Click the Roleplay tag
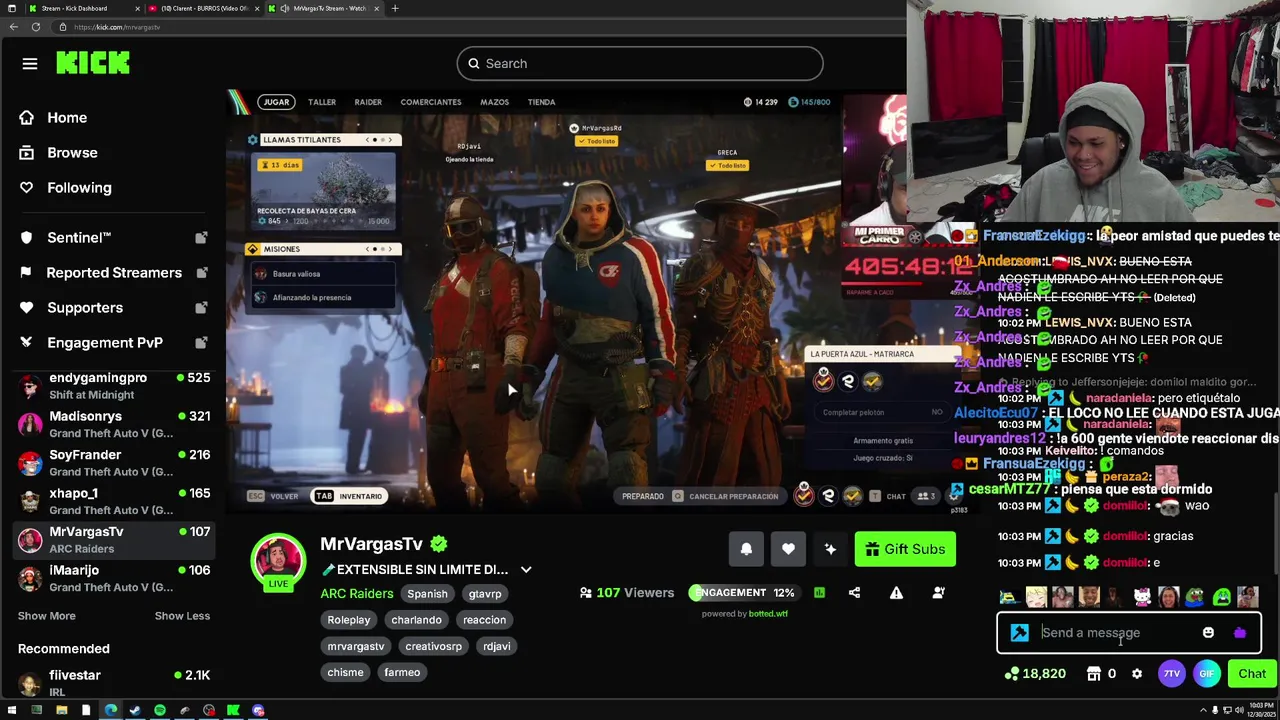Screen dimensions: 1280x720 349,620
